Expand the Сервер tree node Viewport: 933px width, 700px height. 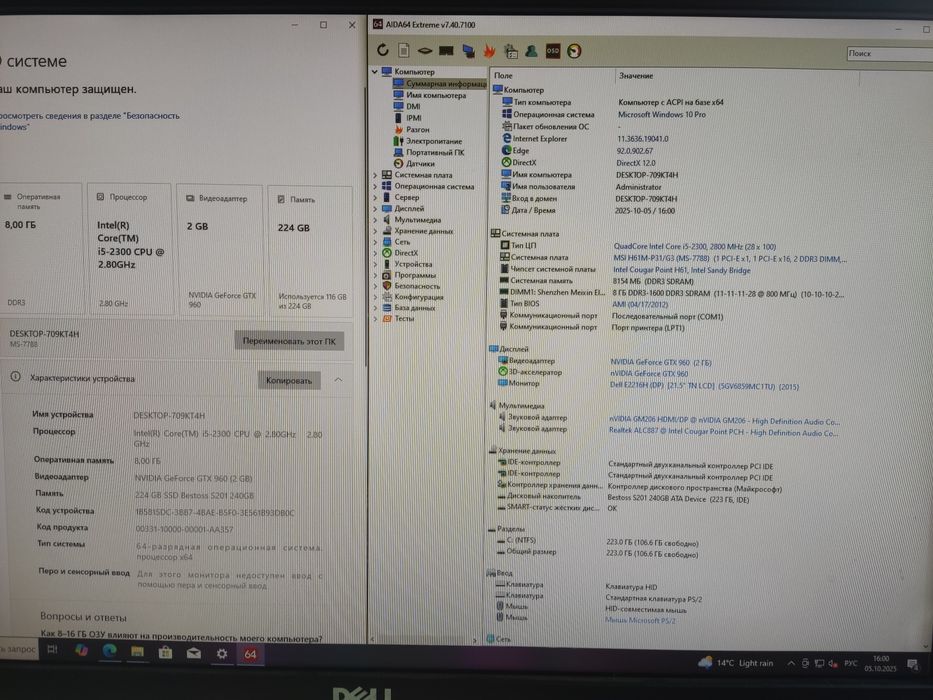(375, 197)
